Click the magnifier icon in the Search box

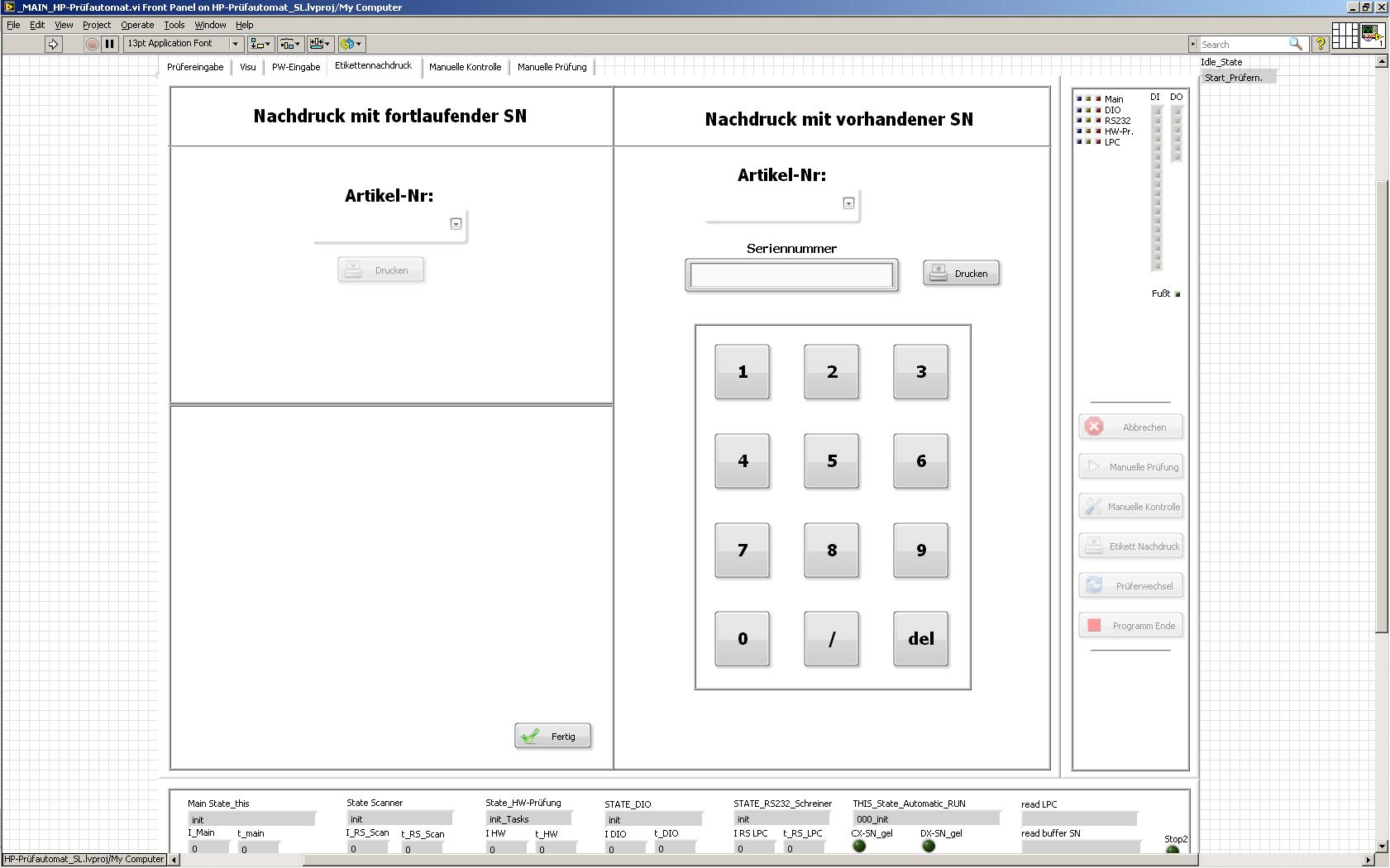tap(1295, 44)
